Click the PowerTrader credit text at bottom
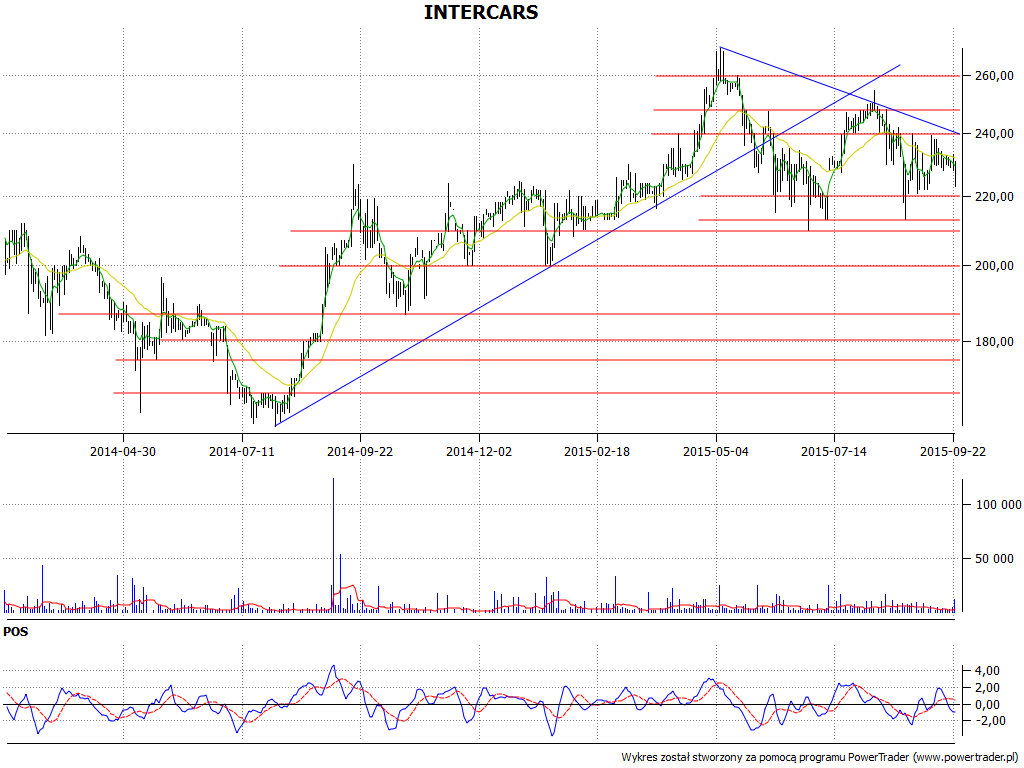Screen dimensions: 1024x768 coord(821,757)
